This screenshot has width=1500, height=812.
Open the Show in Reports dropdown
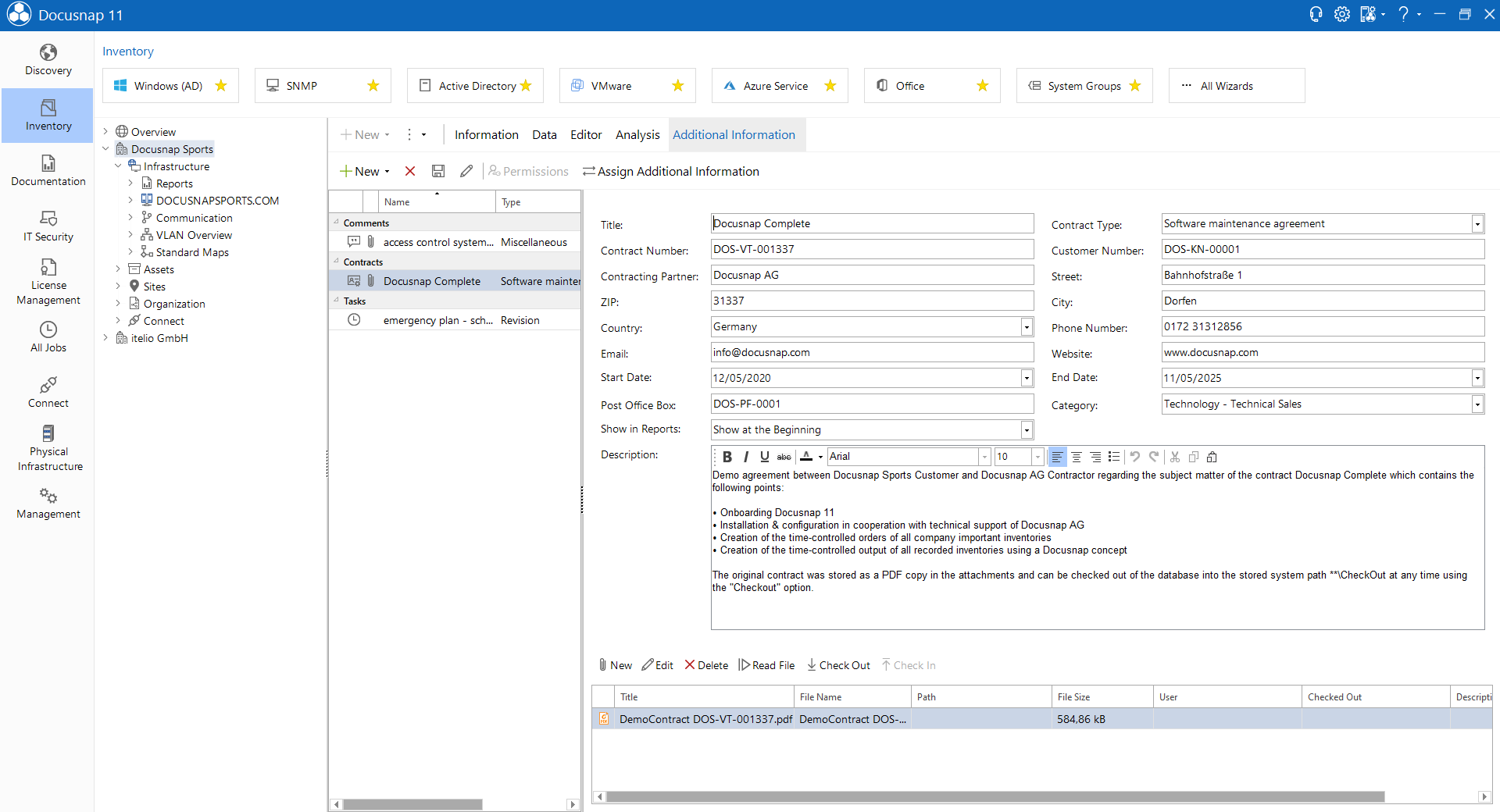(1027, 430)
